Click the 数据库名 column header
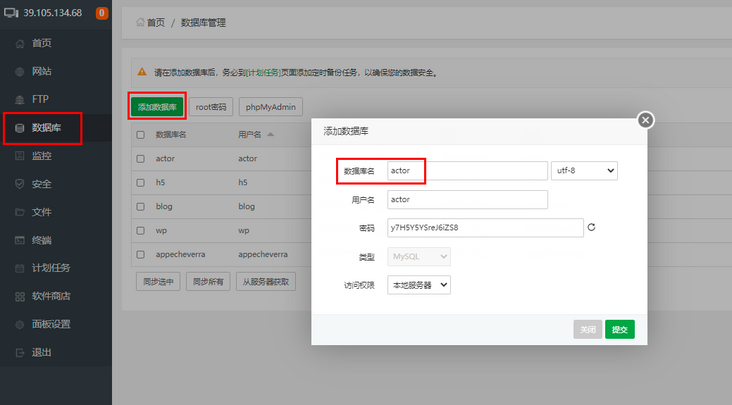Screen dimensions: 732x405 (x=171, y=135)
